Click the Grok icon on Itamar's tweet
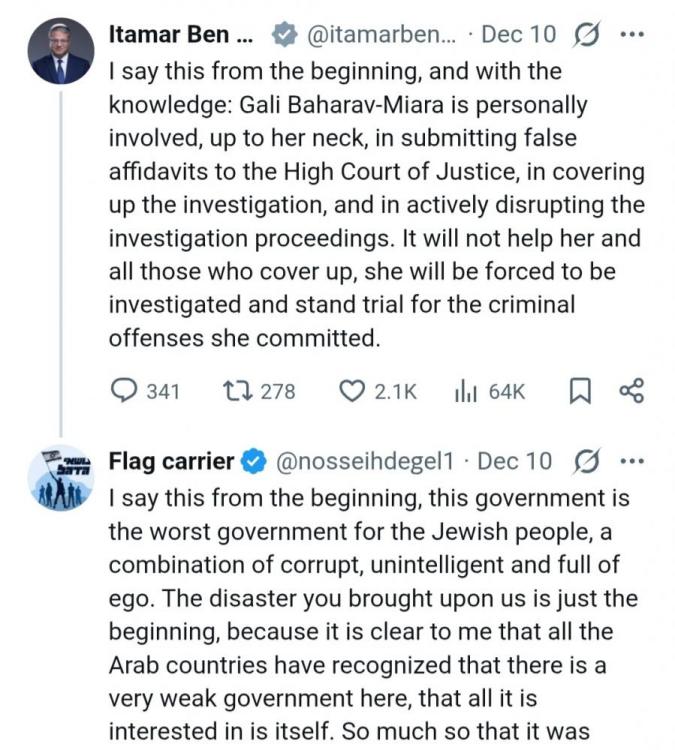 [586, 34]
